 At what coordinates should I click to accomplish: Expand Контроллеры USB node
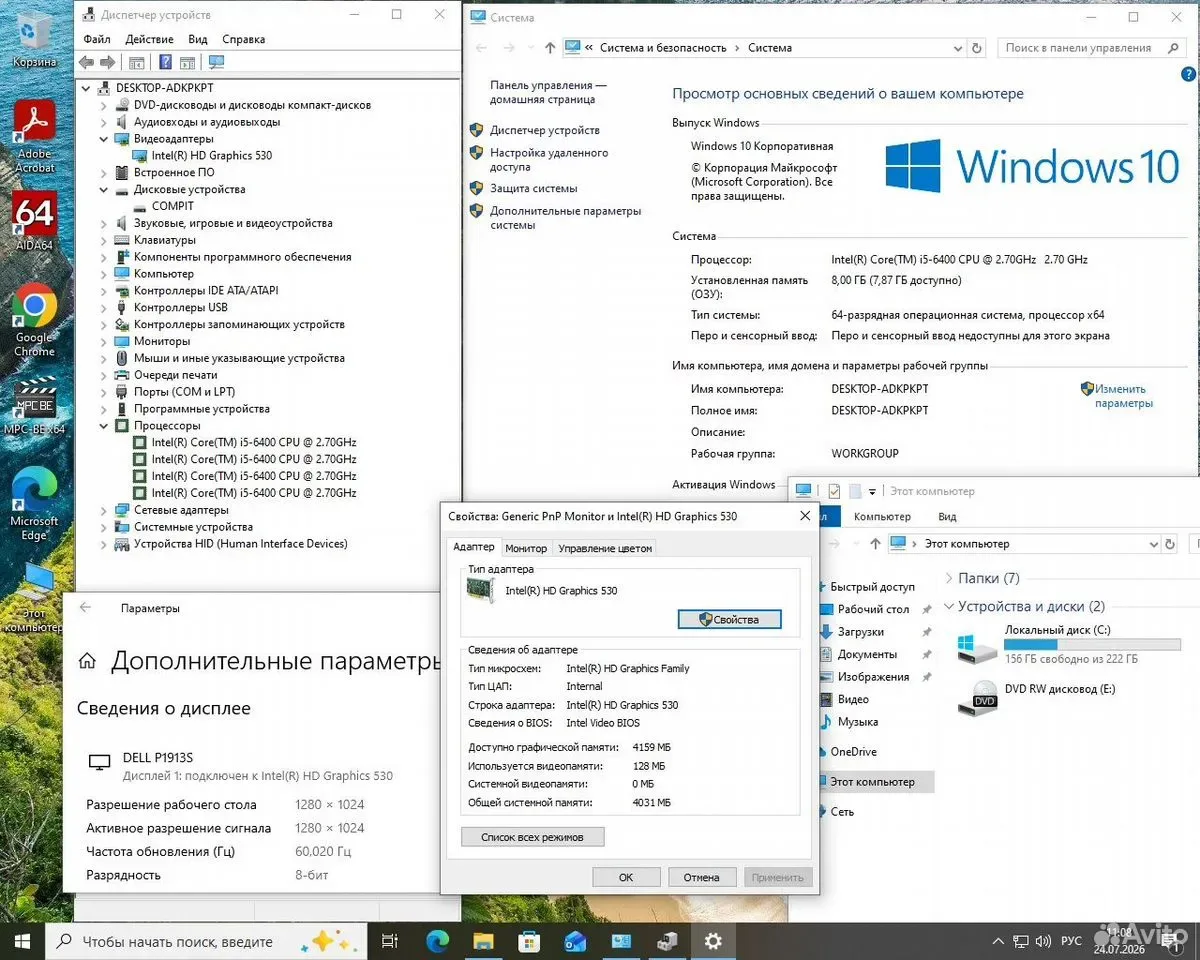tap(104, 307)
